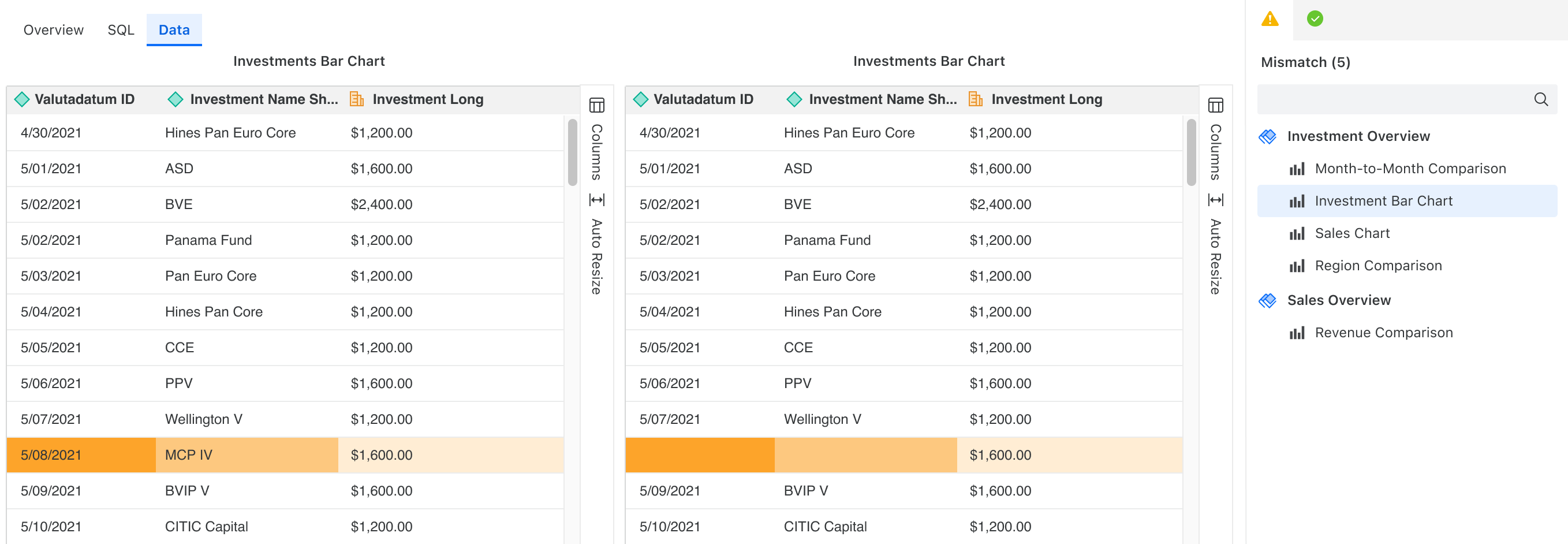Select Region Comparison in the list

pyautogui.click(x=1377, y=266)
